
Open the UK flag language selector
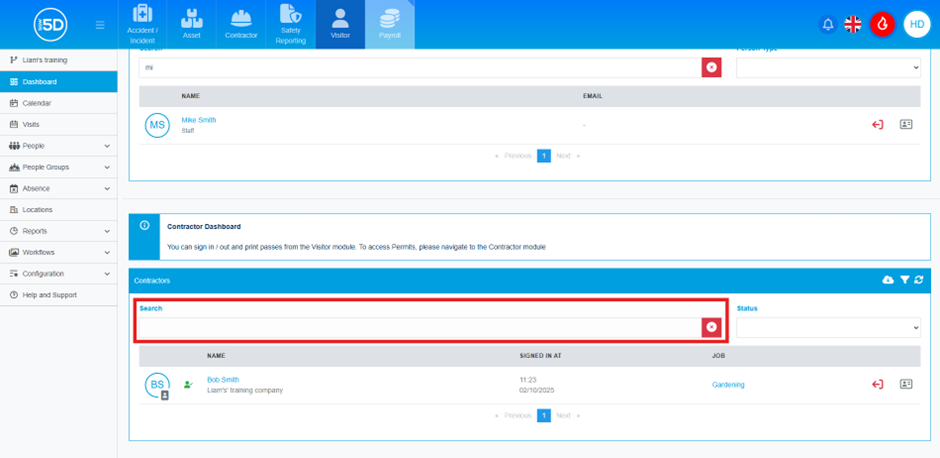point(853,25)
